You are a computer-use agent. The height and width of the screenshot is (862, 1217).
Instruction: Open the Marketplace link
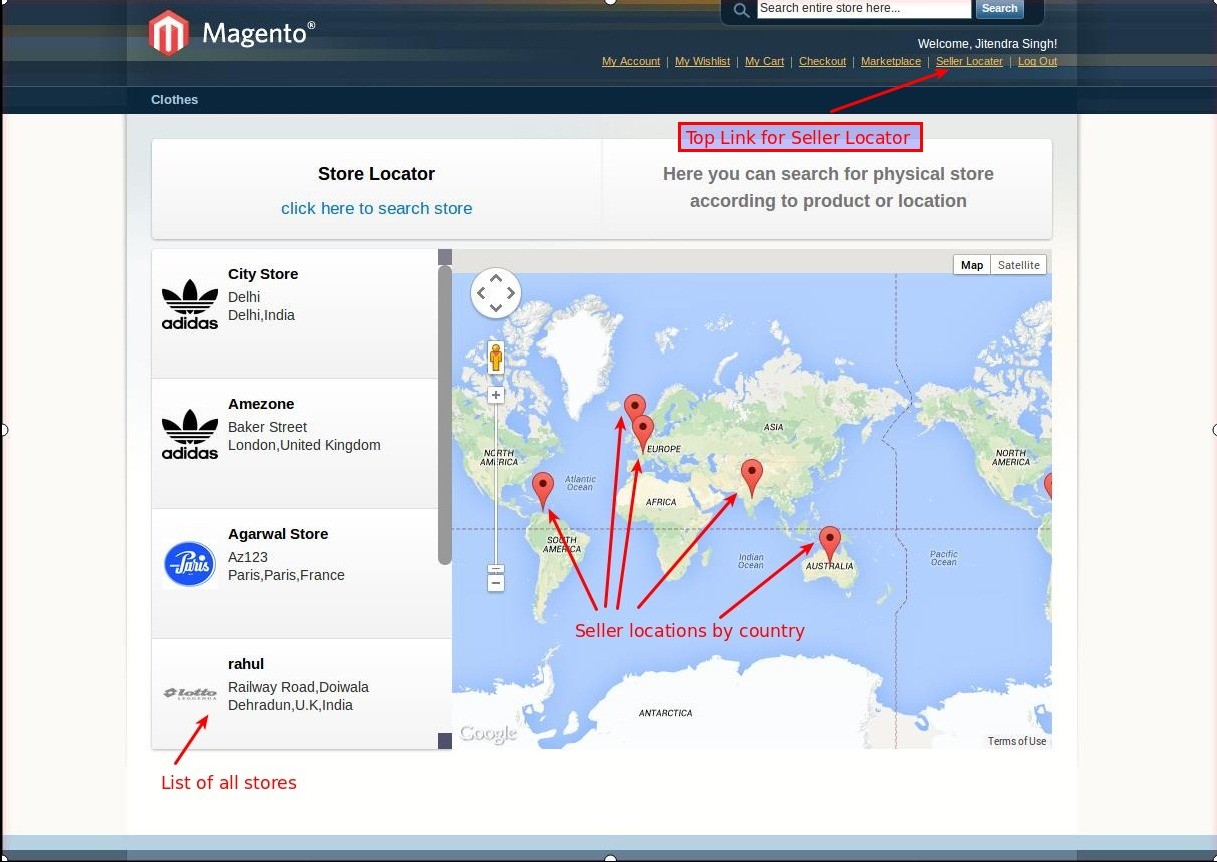tap(891, 61)
